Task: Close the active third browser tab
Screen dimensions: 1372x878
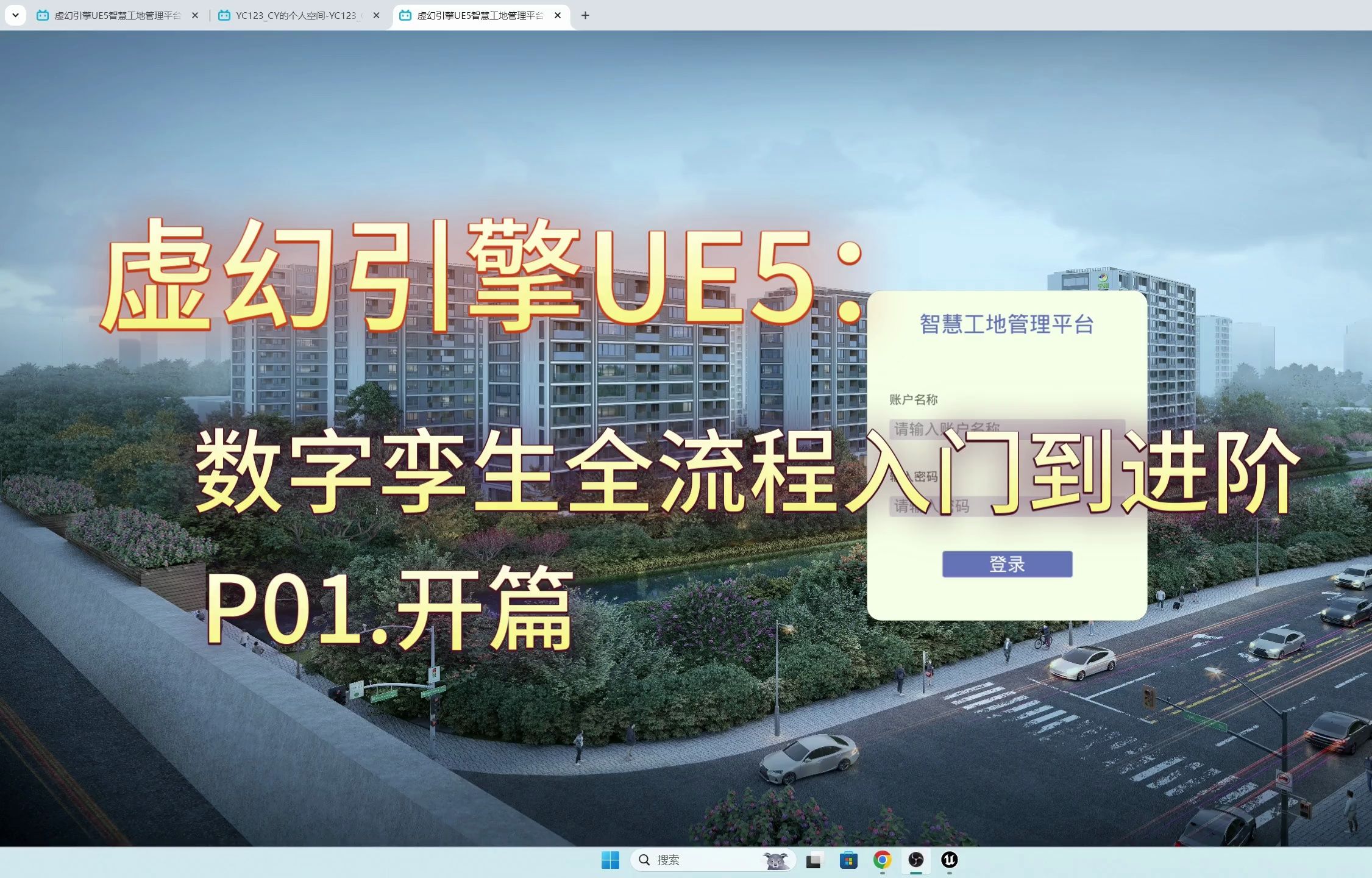Action: (x=558, y=15)
